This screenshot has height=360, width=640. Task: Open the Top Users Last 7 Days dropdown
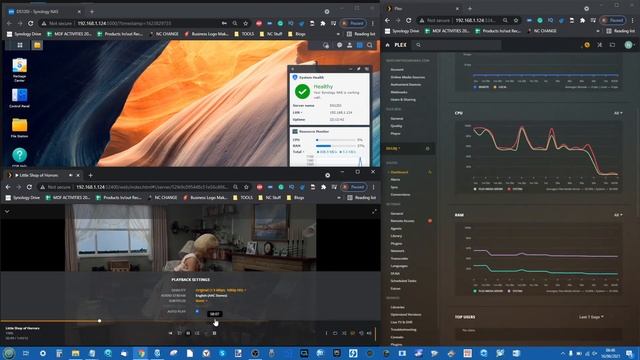(x=591, y=317)
